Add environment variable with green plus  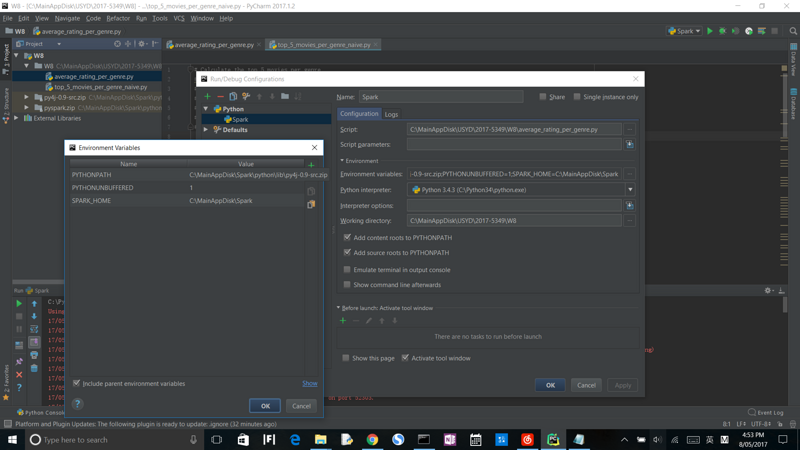tap(311, 164)
